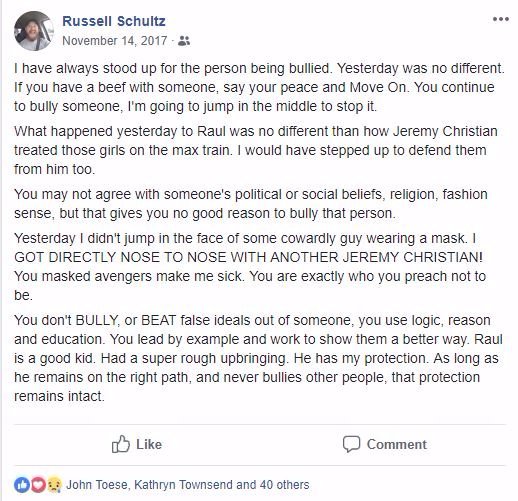The width and height of the screenshot is (518, 501).
Task: Click the paragraph starting 'You may not agree'
Action: point(251,204)
